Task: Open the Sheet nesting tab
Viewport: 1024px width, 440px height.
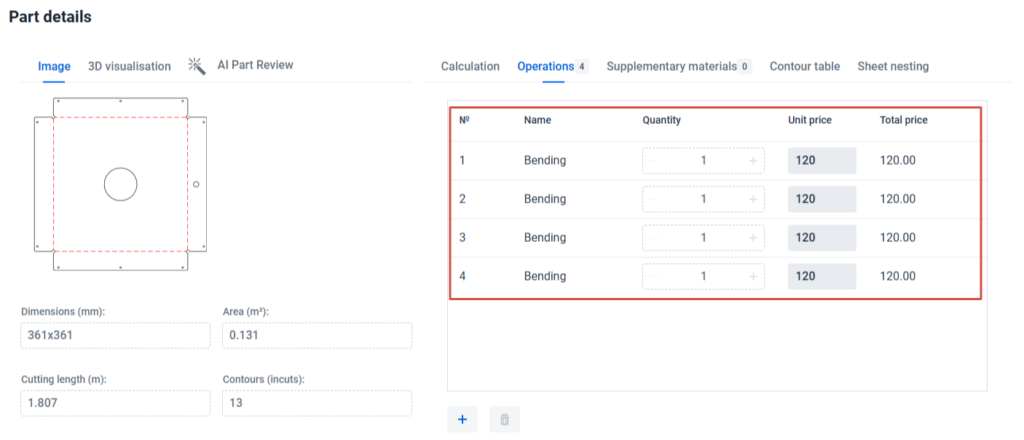Action: tap(892, 67)
